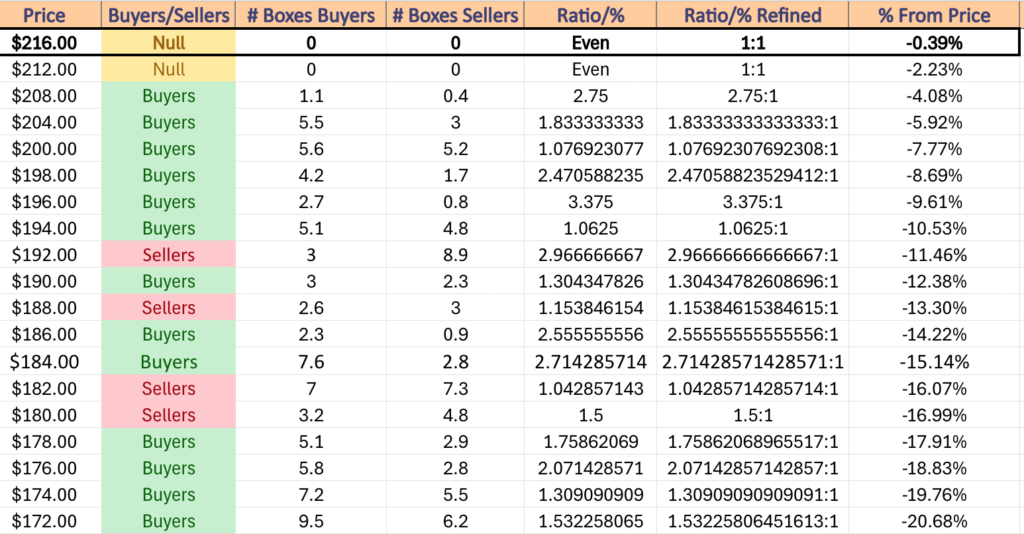Click the 0.4 boxes sellers cell

point(455,96)
